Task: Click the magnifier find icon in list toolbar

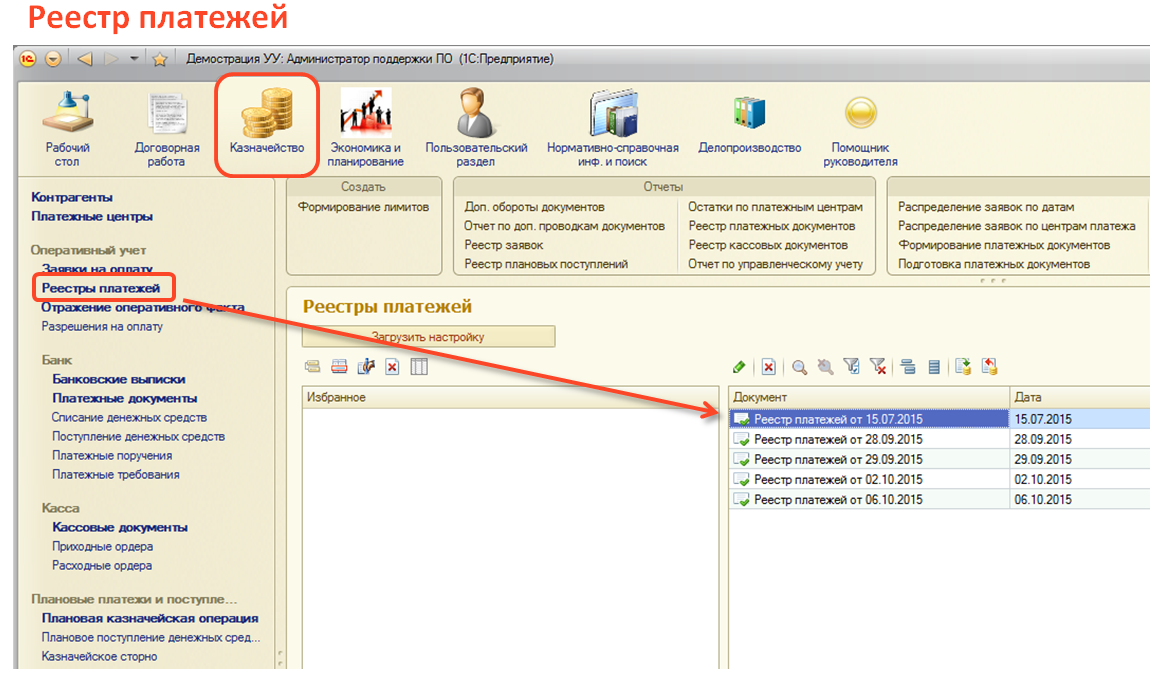Action: click(x=799, y=368)
